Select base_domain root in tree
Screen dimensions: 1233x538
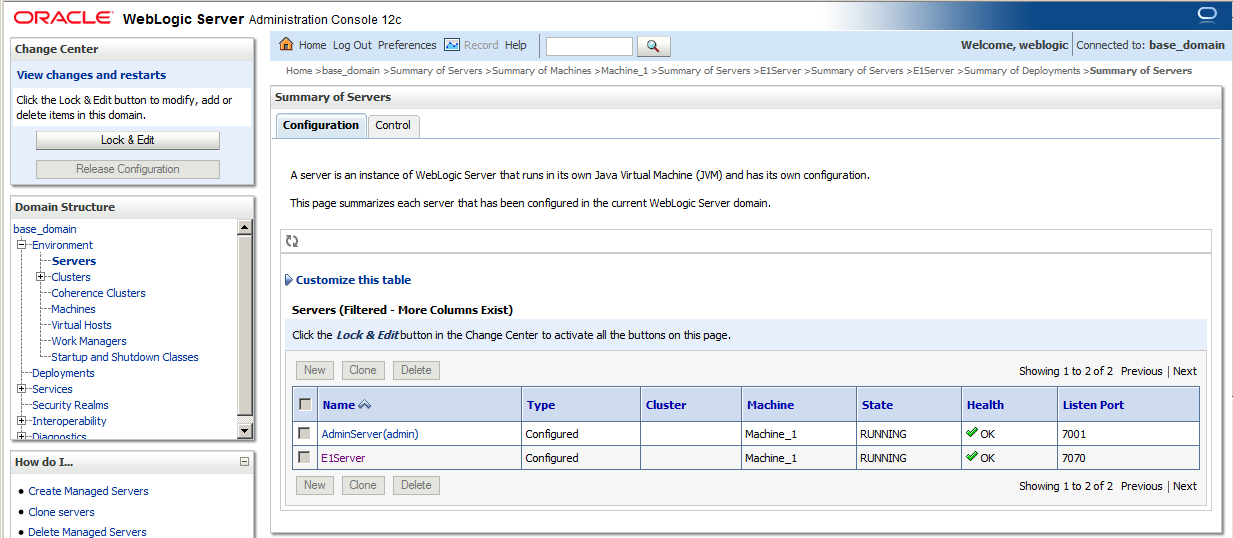point(45,229)
